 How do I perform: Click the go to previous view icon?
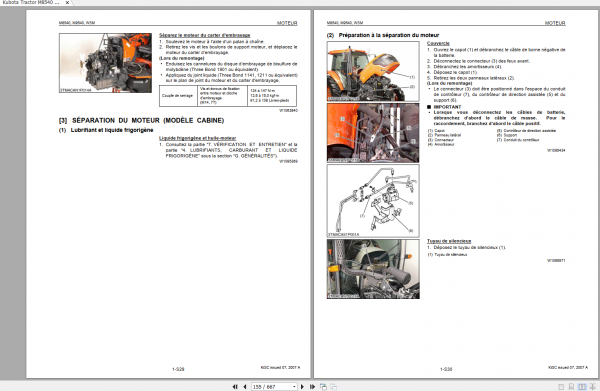[x=323, y=387]
